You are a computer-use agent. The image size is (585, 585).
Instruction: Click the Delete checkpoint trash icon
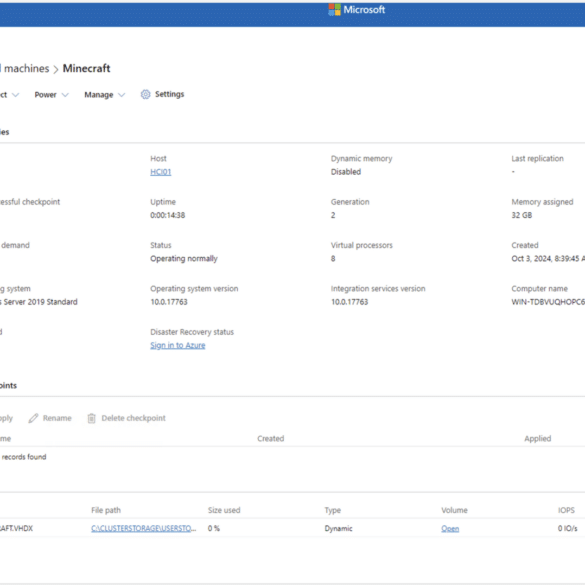coord(91,418)
